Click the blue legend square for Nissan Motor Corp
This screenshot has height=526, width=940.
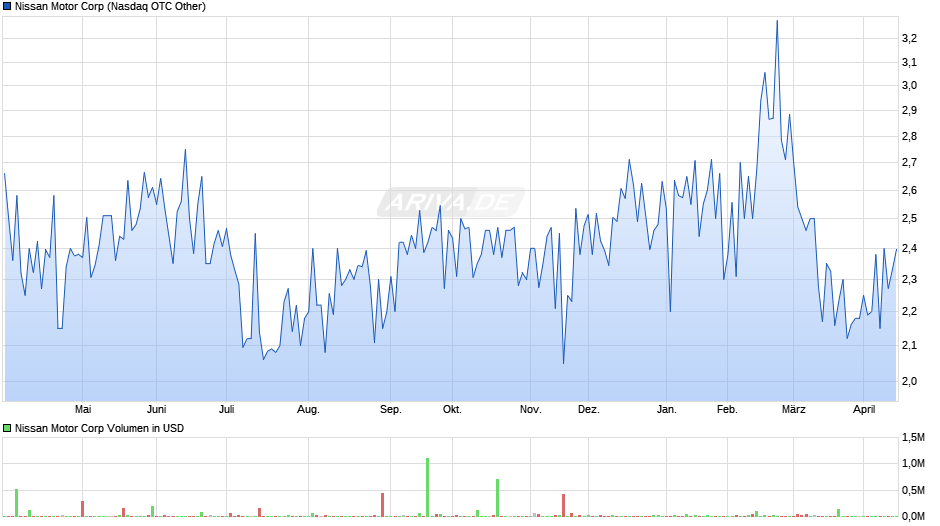7,7
